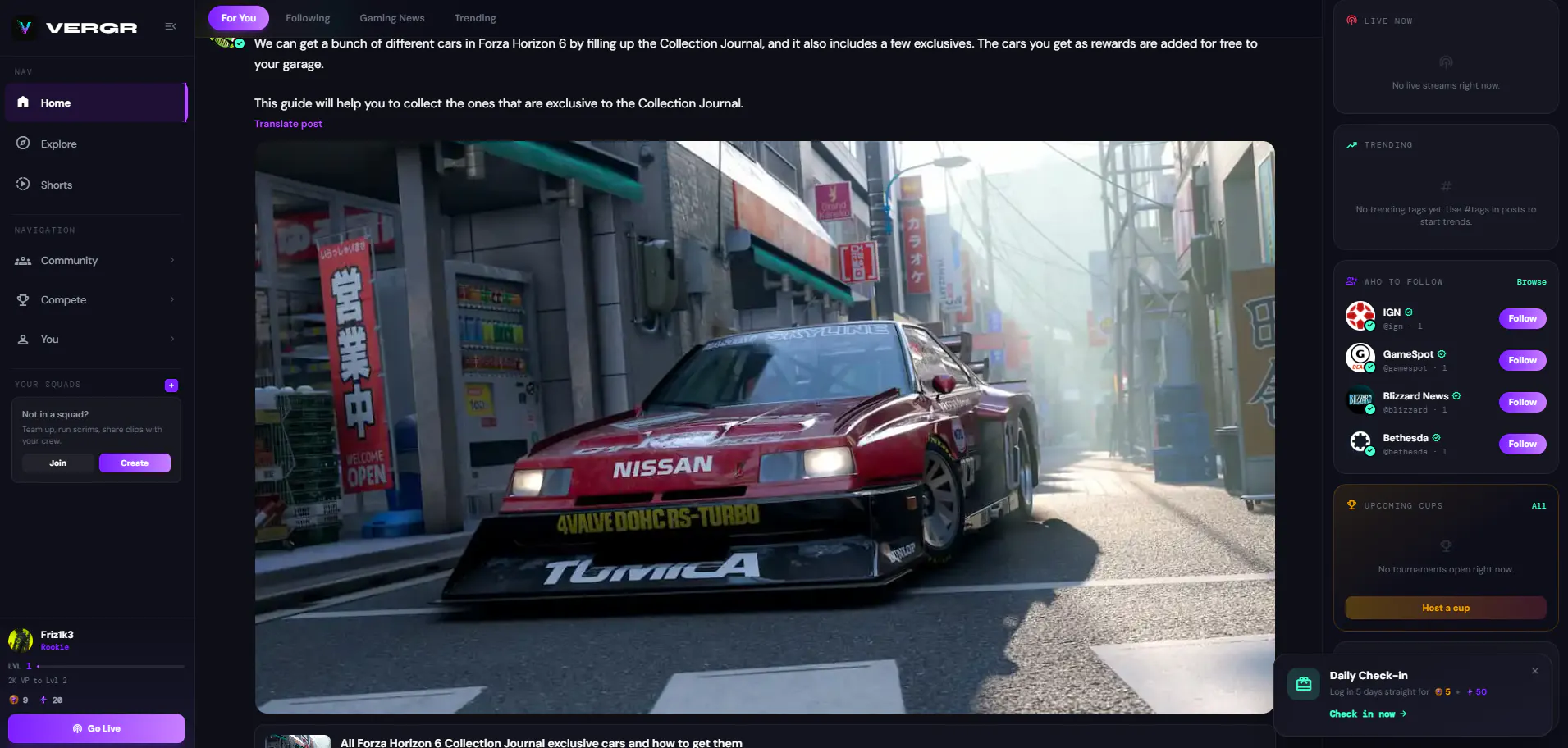1568x748 pixels.
Task: Click the Rookie rank label
Action: pyautogui.click(x=55, y=647)
